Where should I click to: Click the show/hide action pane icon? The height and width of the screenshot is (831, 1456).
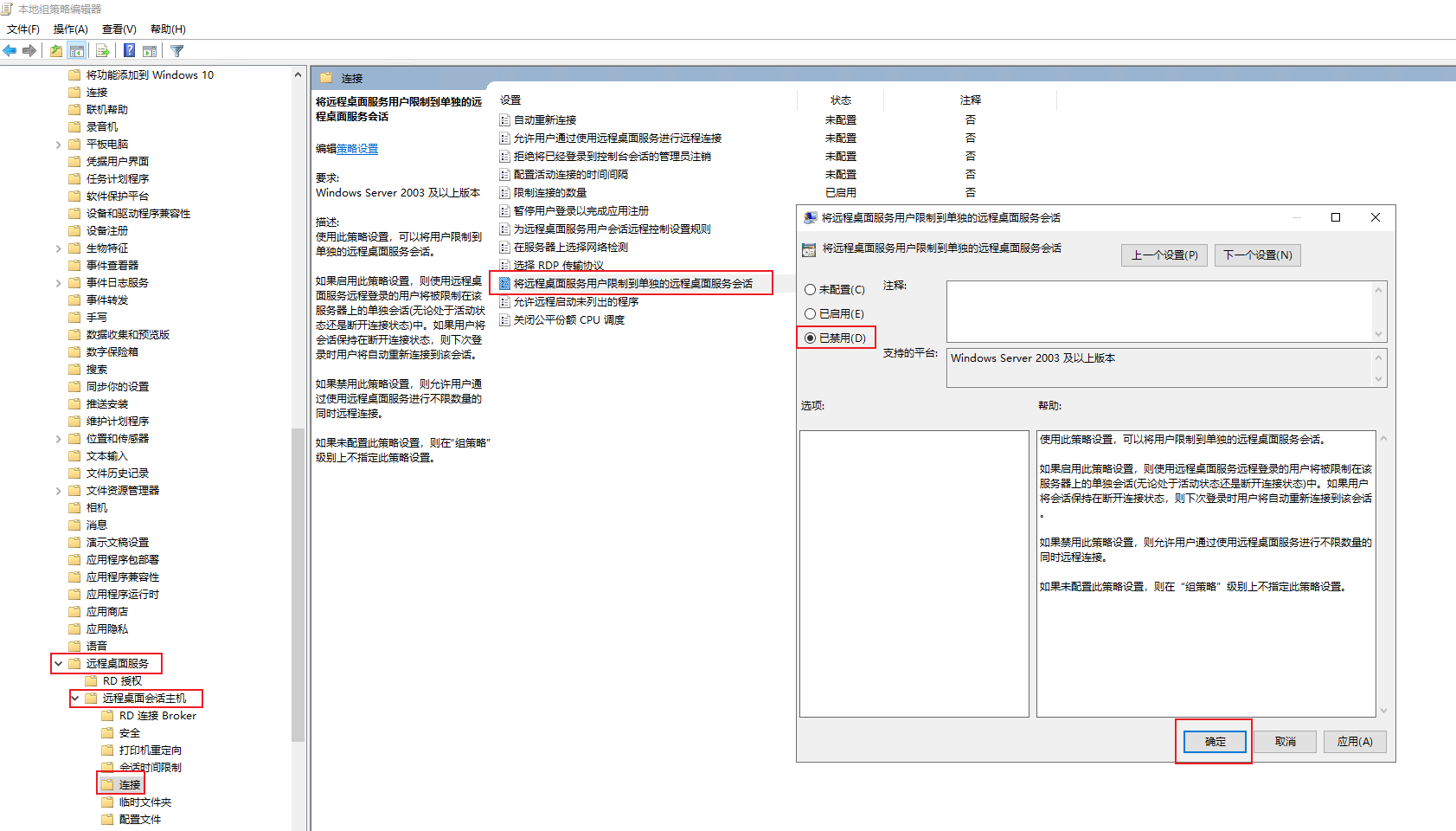pyautogui.click(x=150, y=51)
